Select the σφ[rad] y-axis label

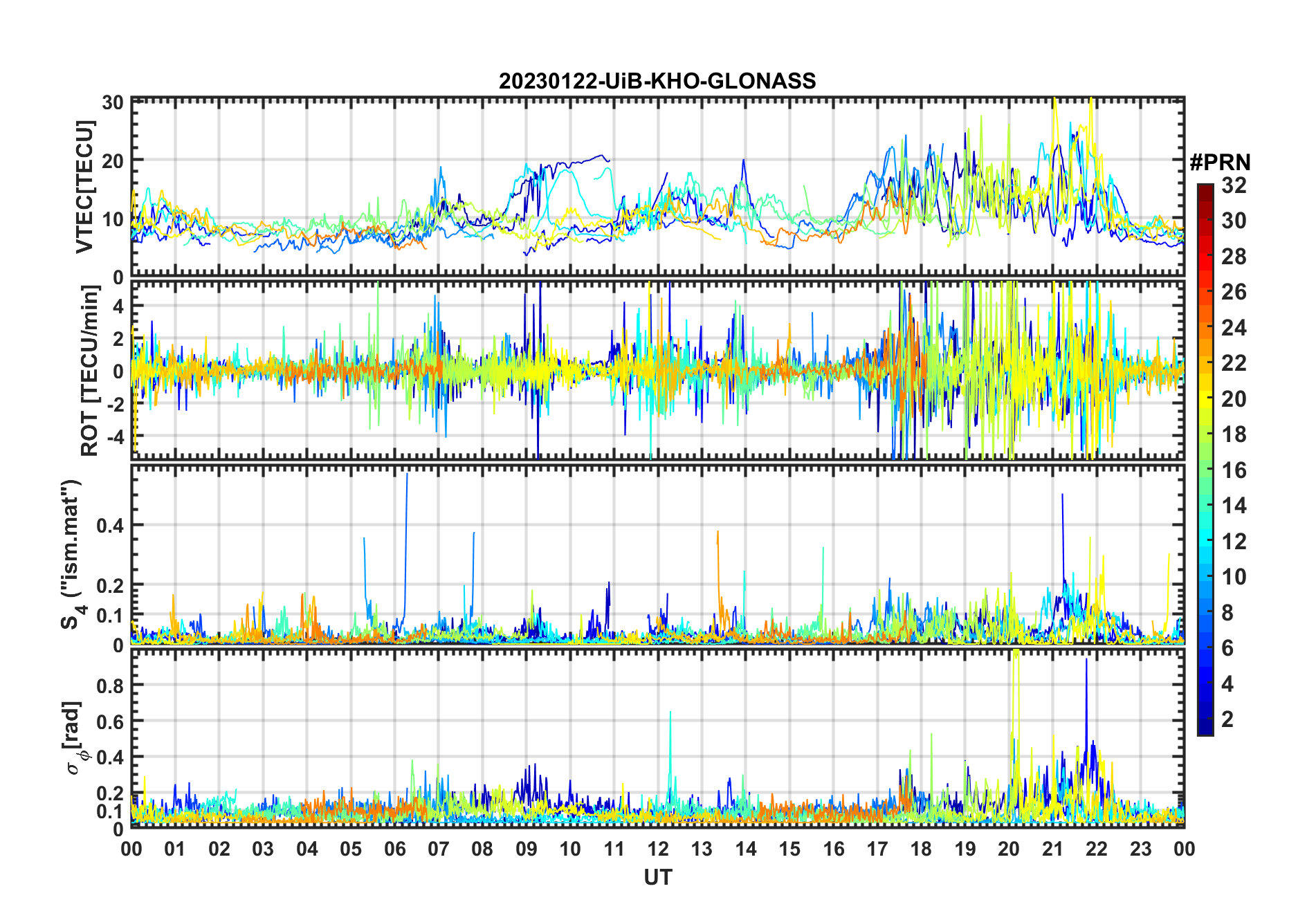(x=73, y=737)
